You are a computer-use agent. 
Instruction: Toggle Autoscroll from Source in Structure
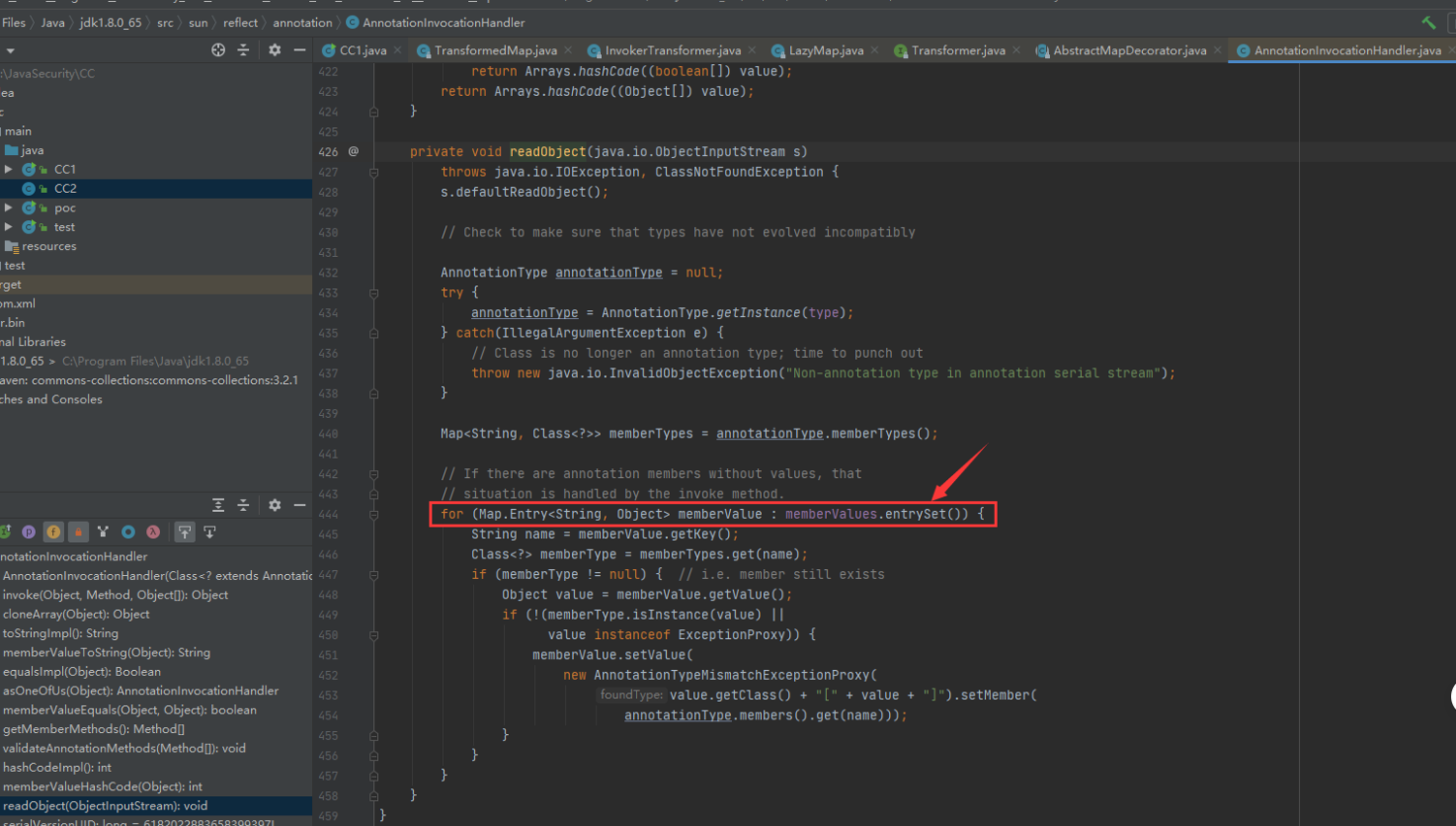(209, 532)
